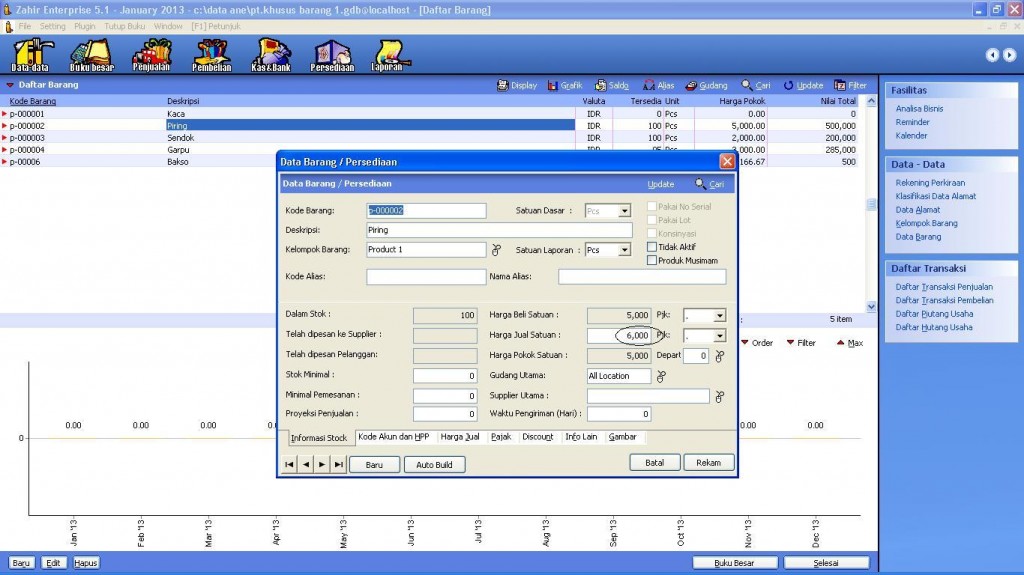Click the Auto Build button
The image size is (1024, 575).
434,465
